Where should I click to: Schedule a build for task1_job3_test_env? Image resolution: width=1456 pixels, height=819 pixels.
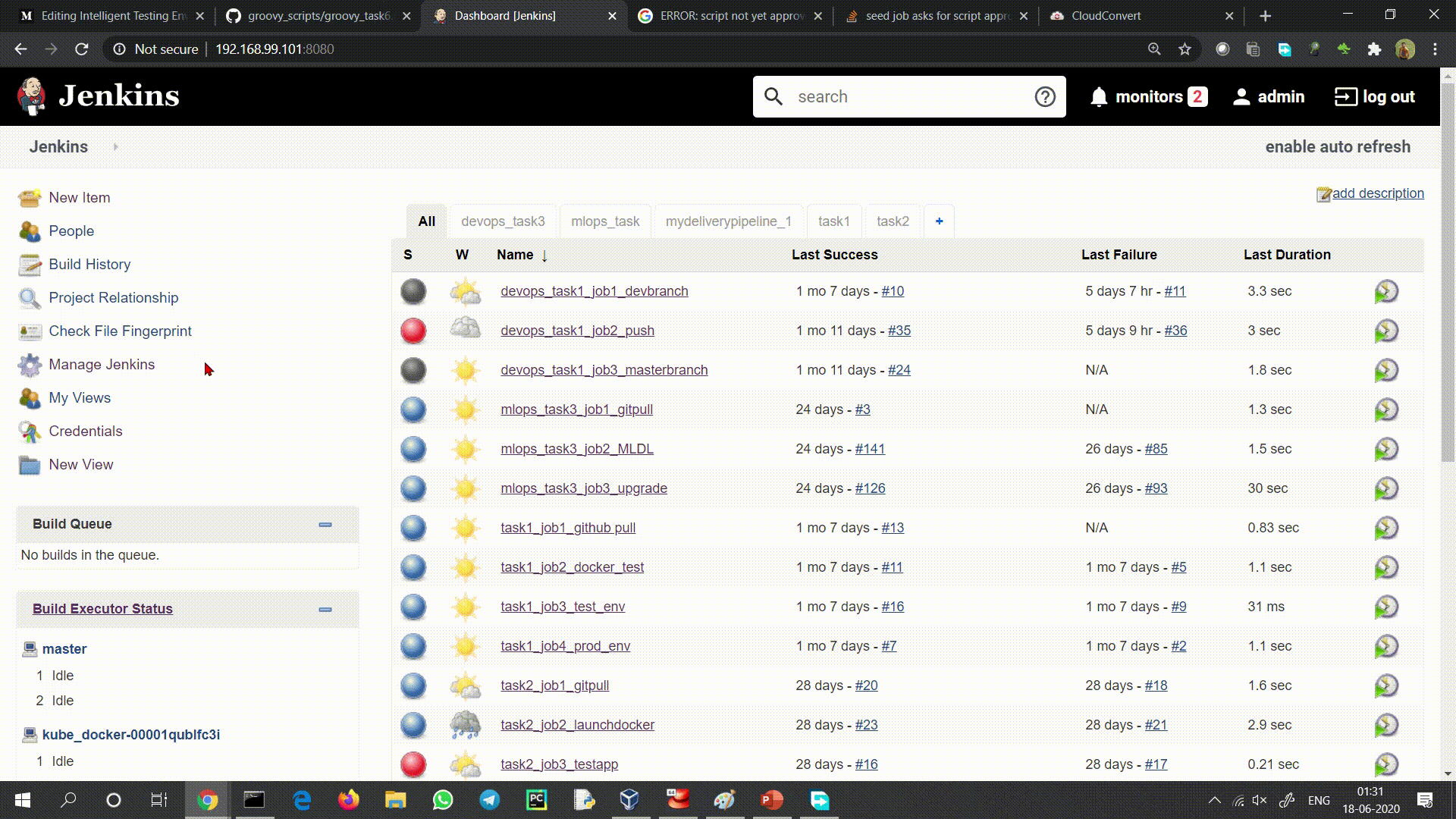(x=1386, y=607)
